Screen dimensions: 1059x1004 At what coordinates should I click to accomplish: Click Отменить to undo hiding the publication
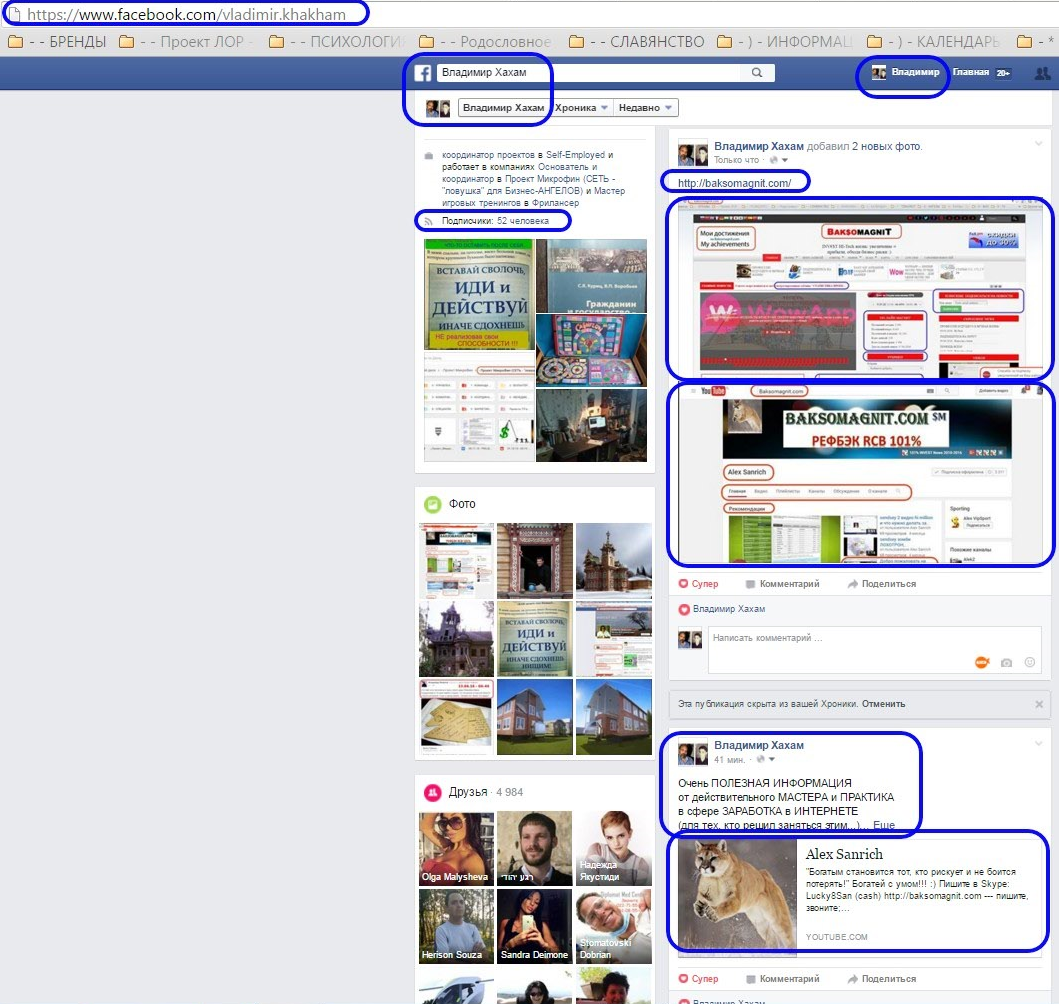point(883,704)
